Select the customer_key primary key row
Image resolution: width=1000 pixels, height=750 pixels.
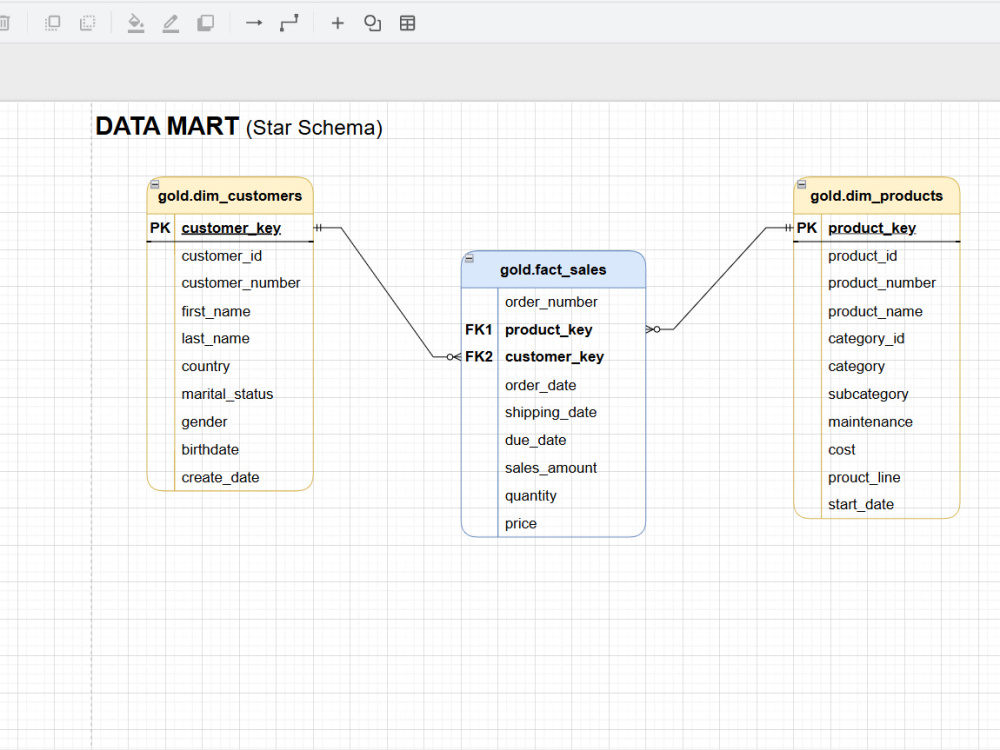(x=230, y=228)
